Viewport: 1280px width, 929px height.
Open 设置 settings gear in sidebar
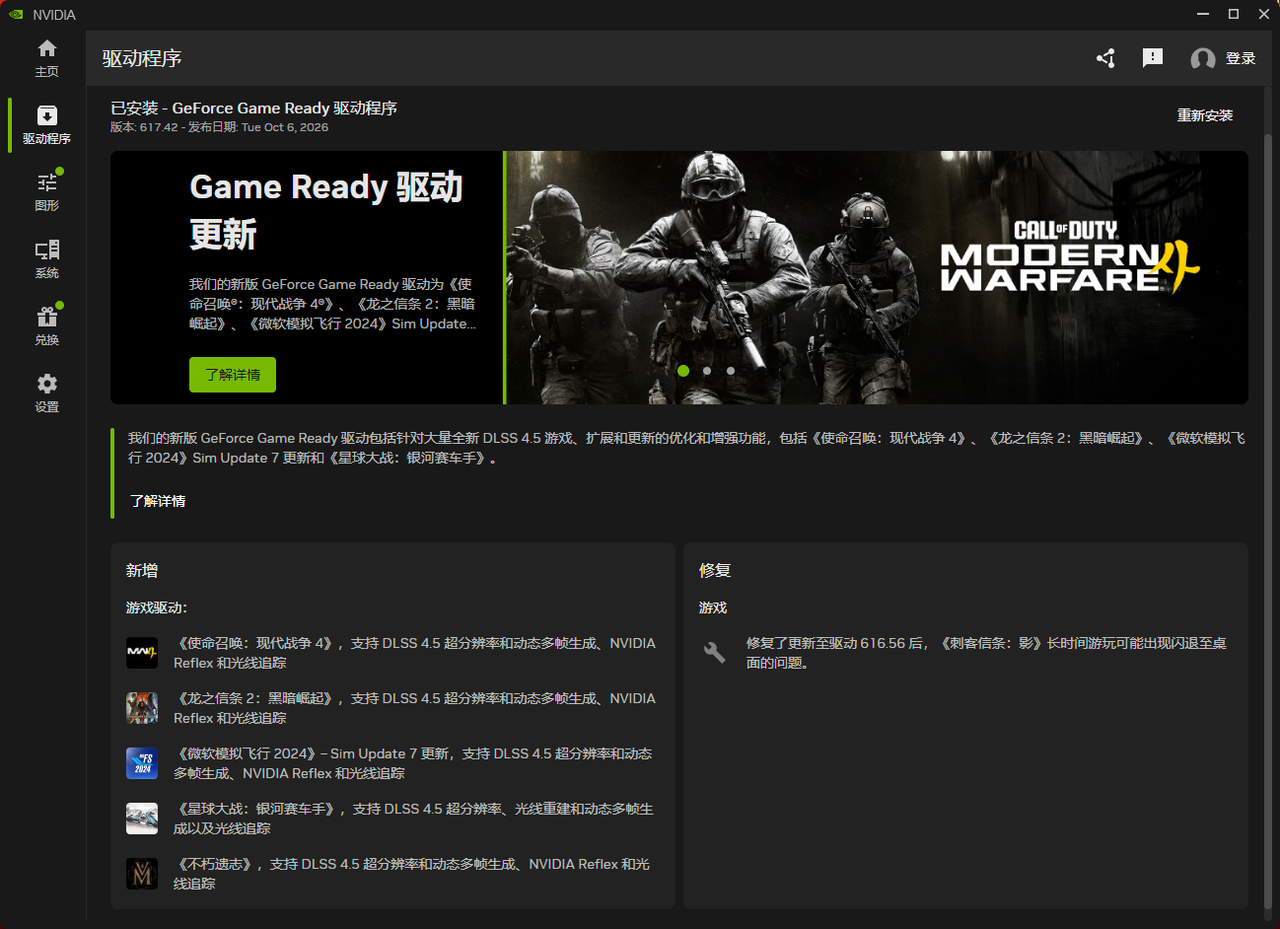[47, 393]
